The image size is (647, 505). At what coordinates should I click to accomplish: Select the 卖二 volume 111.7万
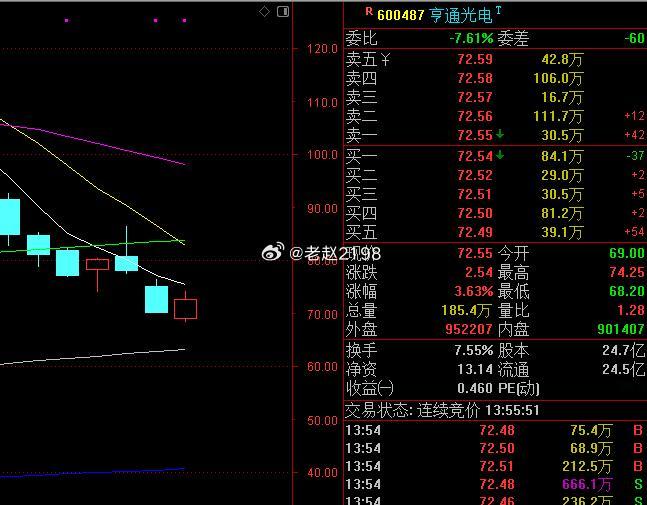558,116
